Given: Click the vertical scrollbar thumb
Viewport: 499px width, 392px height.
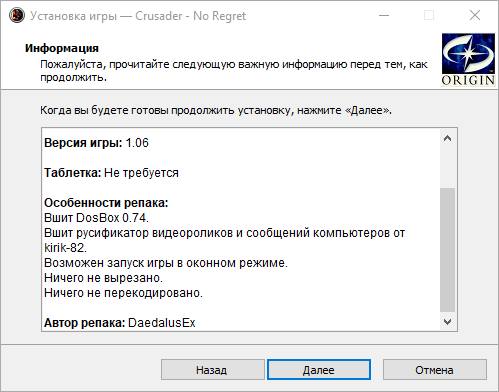Looking at the screenshot, I should click(x=448, y=250).
